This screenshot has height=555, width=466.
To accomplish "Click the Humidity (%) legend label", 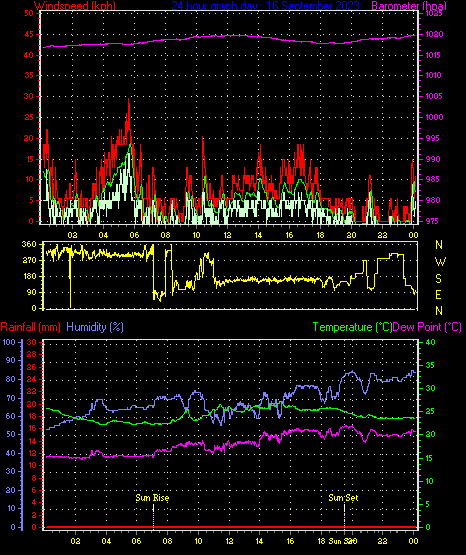I will (x=95, y=327).
